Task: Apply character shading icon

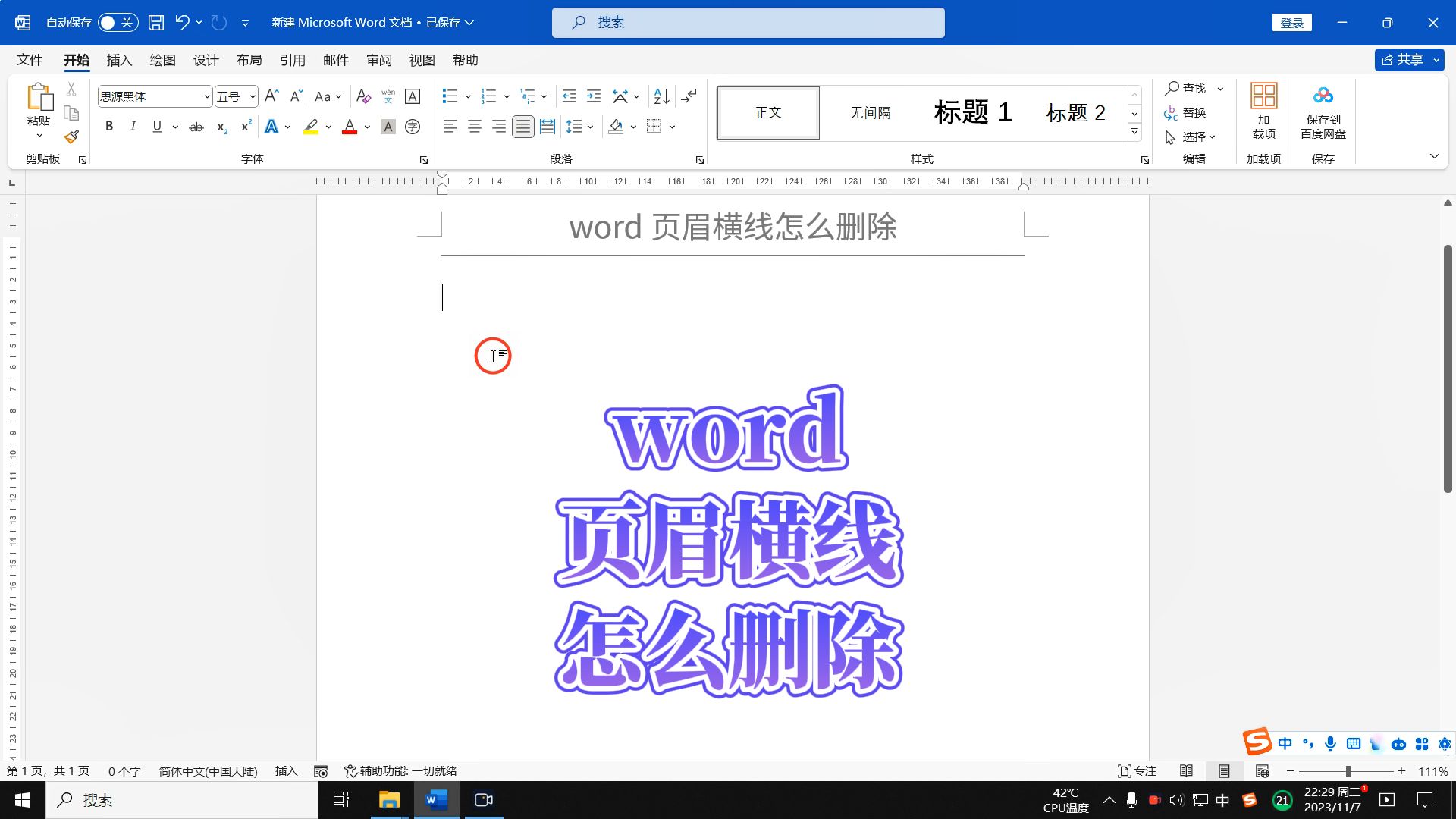Action: point(388,127)
